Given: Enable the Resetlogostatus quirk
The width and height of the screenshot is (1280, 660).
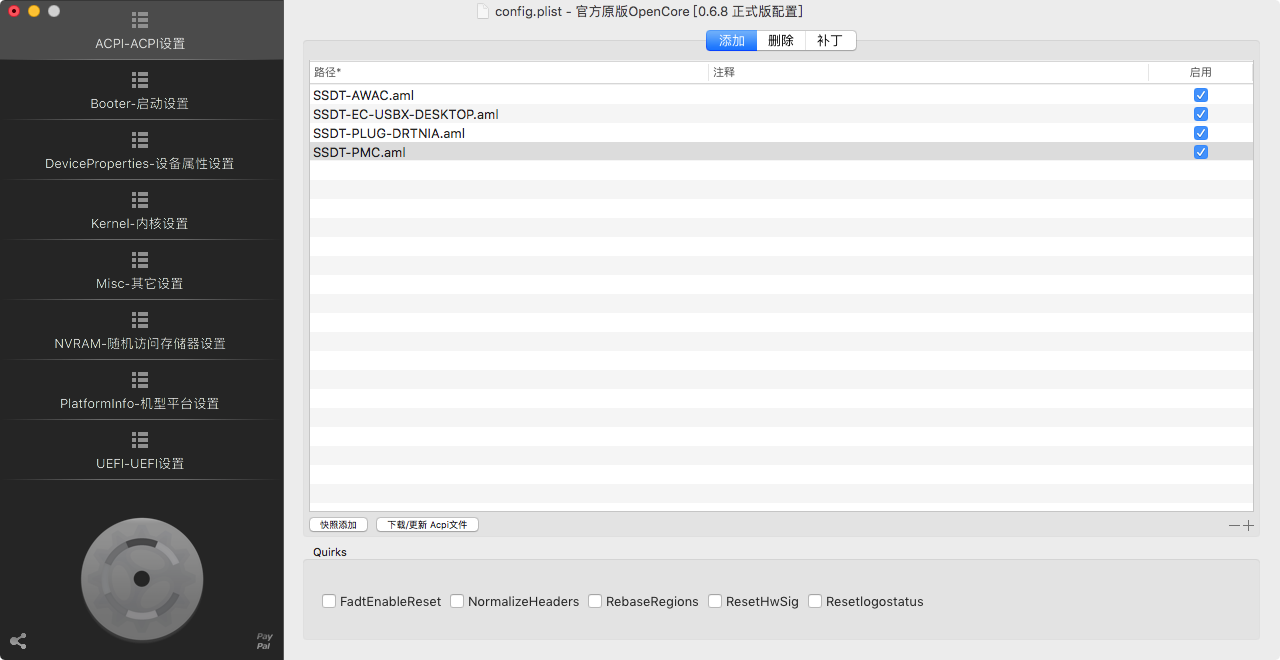Looking at the screenshot, I should (815, 601).
